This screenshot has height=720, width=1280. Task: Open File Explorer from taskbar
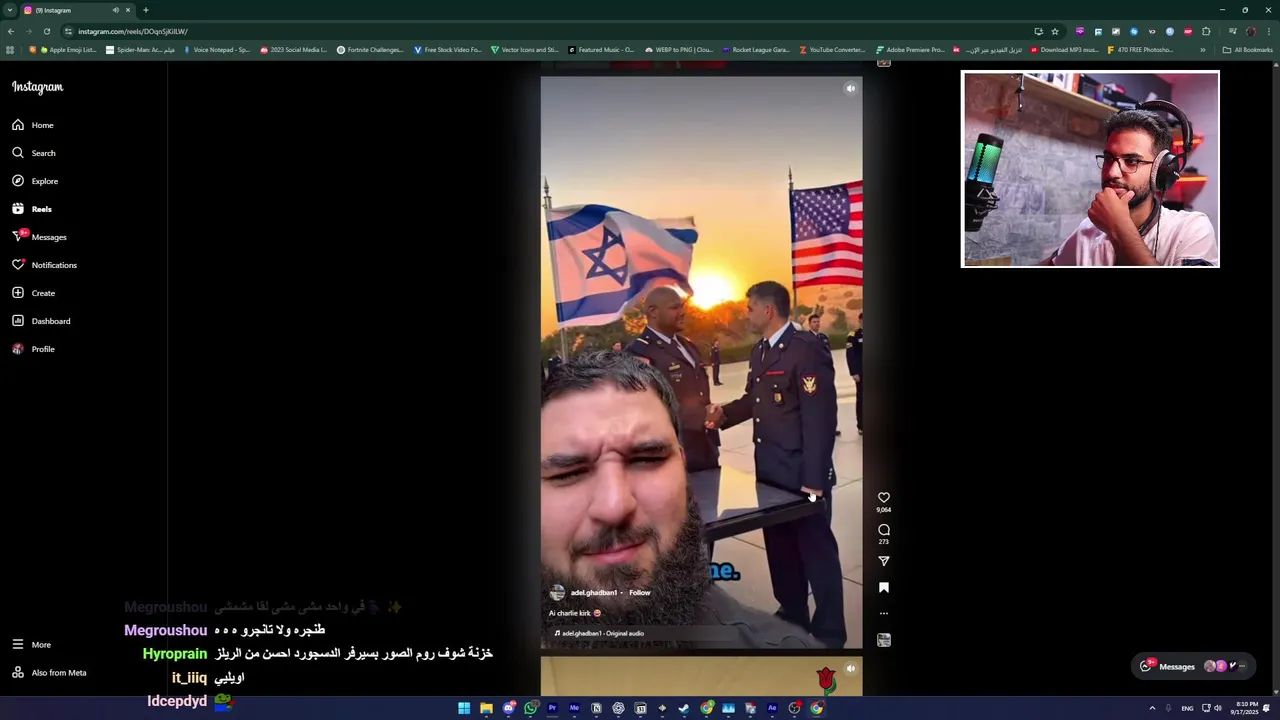point(486,708)
